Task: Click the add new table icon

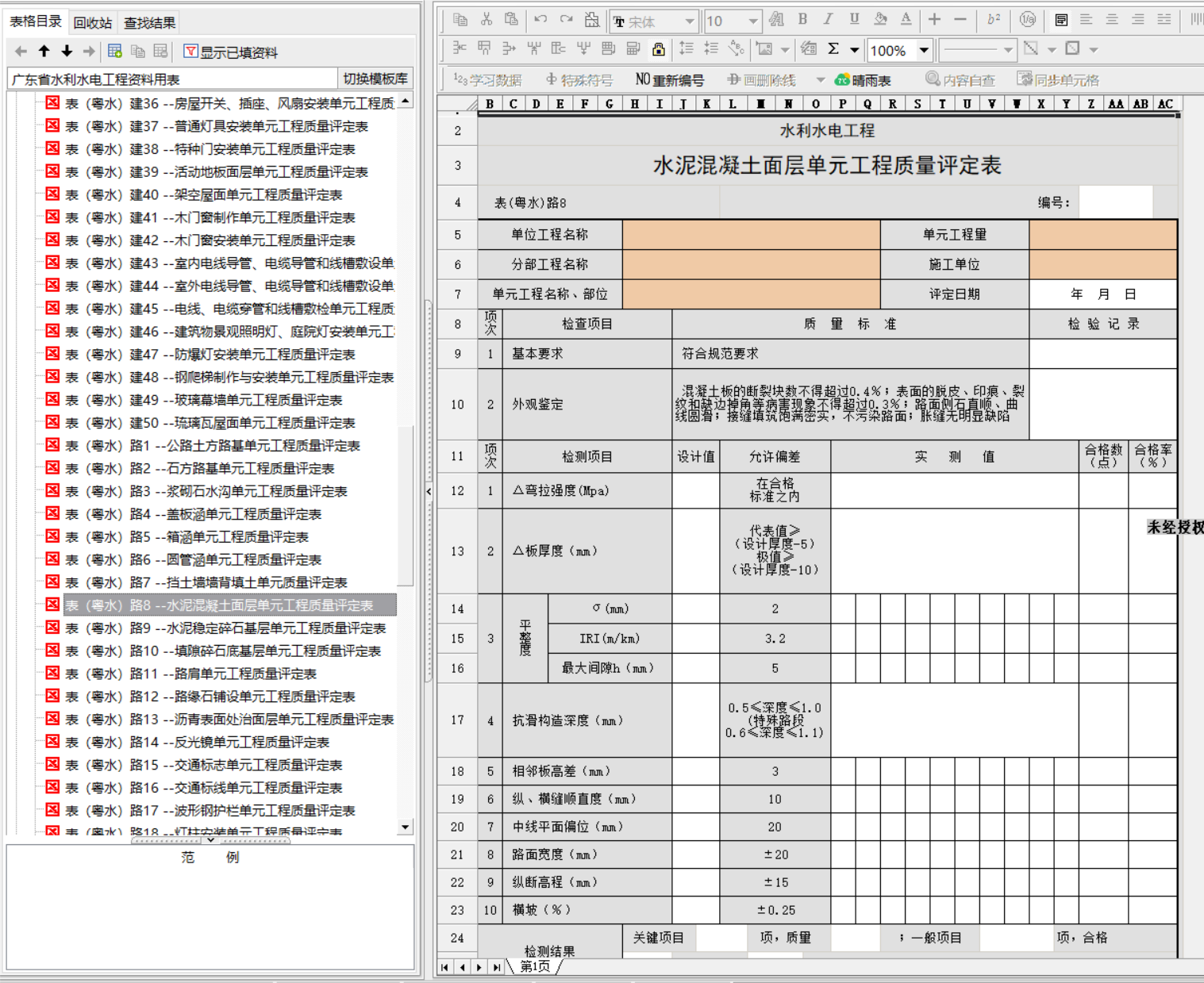Action: point(115,52)
